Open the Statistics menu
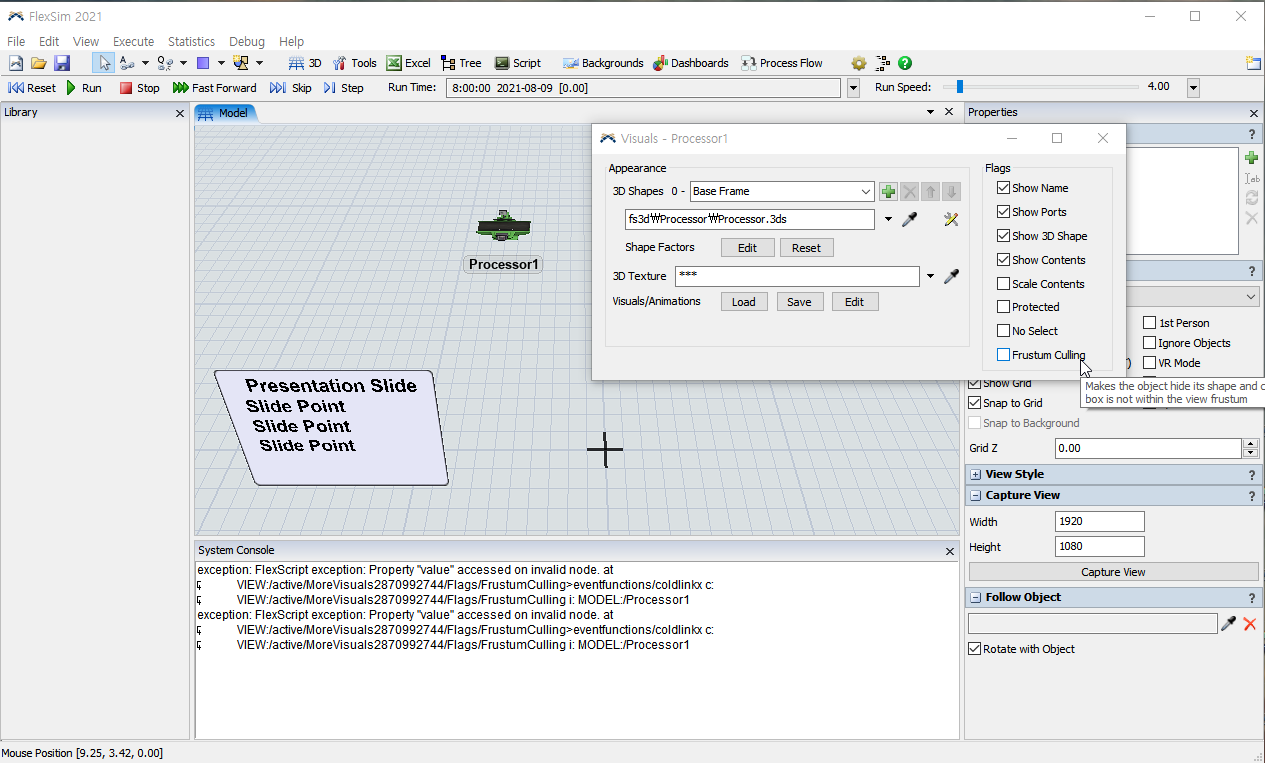The width and height of the screenshot is (1265, 763). coord(191,42)
